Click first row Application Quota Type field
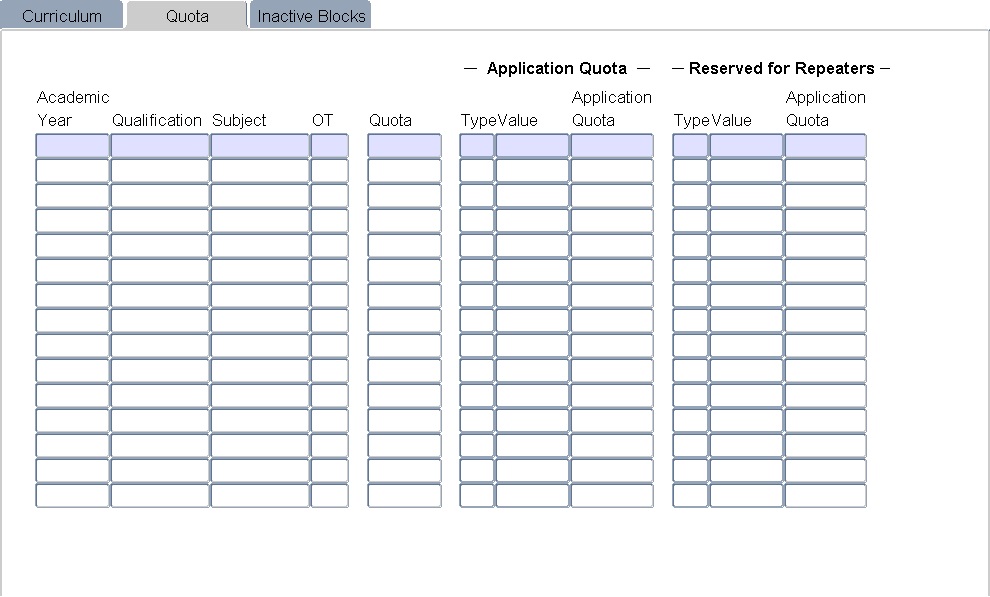This screenshot has height=597, width=990. coord(477,146)
